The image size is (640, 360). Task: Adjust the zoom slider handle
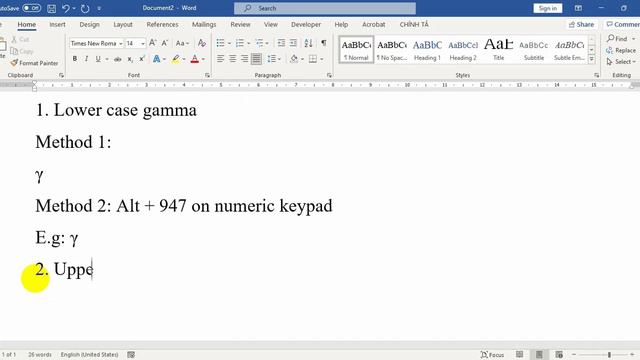click(x=609, y=355)
